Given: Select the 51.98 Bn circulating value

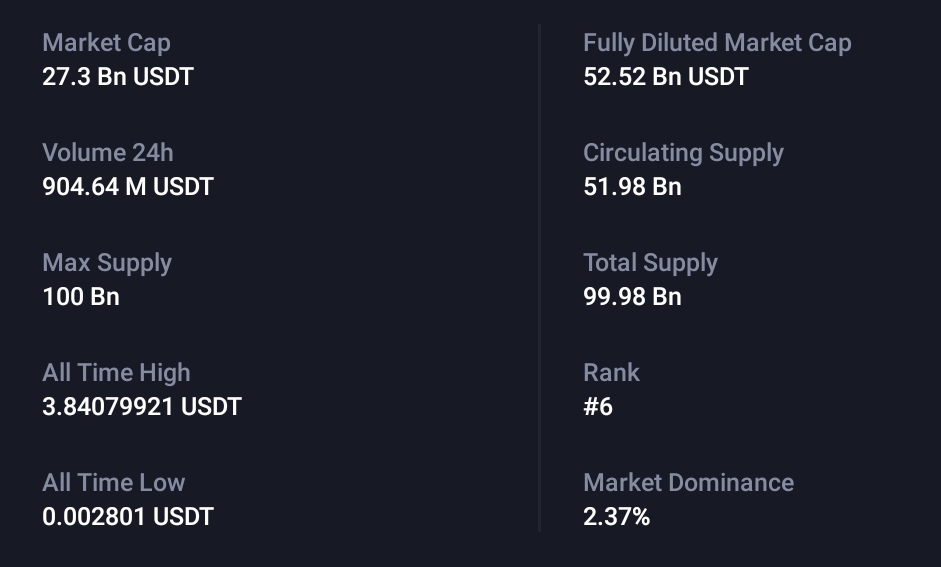Looking at the screenshot, I should [x=632, y=187].
